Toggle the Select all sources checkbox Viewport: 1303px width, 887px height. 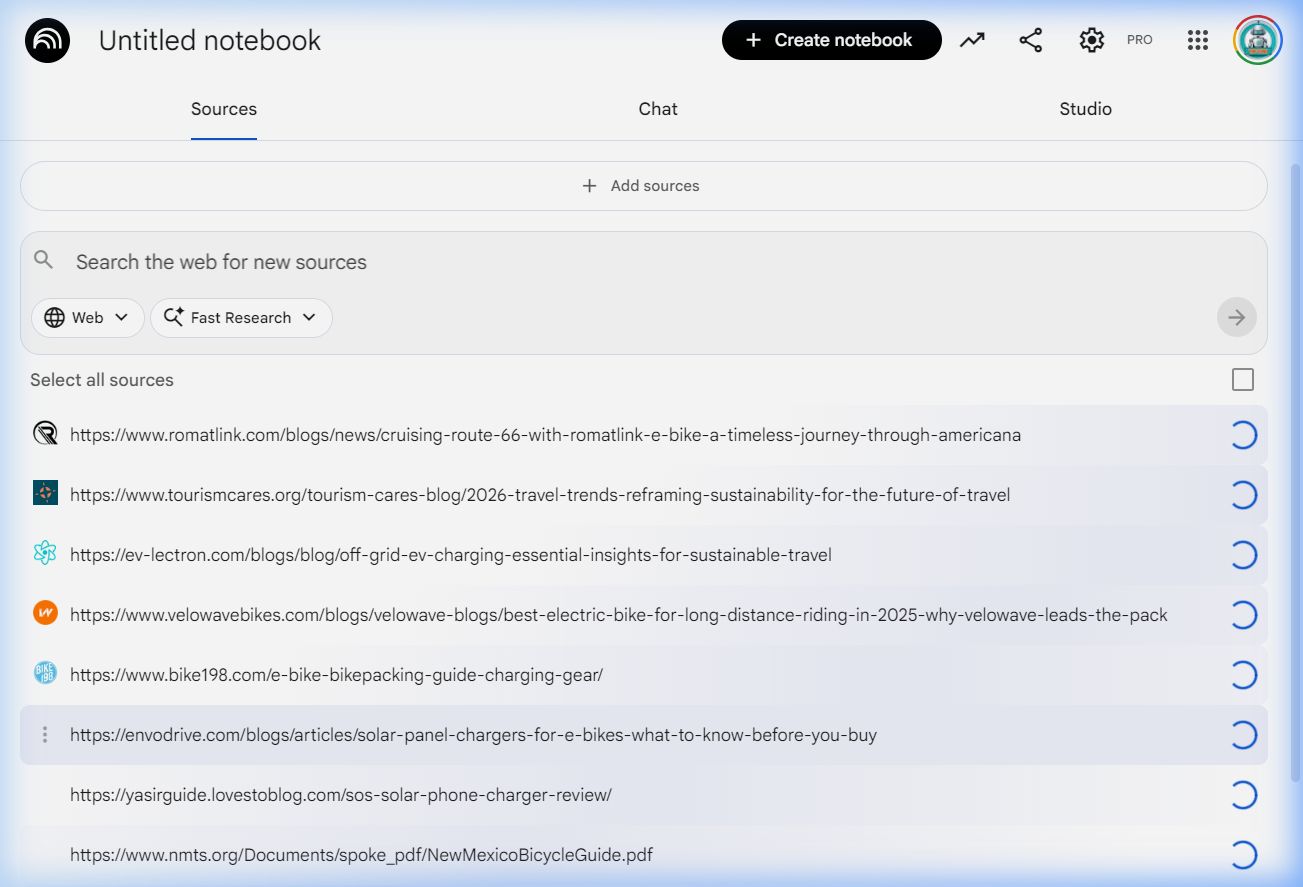click(x=1242, y=380)
